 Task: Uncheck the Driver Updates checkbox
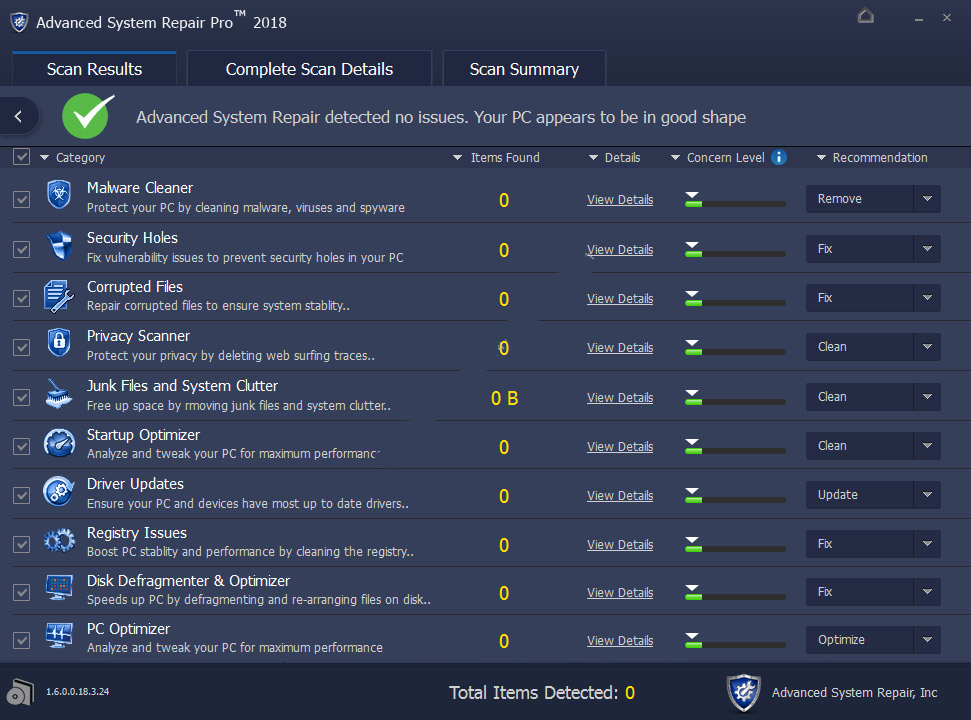click(22, 495)
